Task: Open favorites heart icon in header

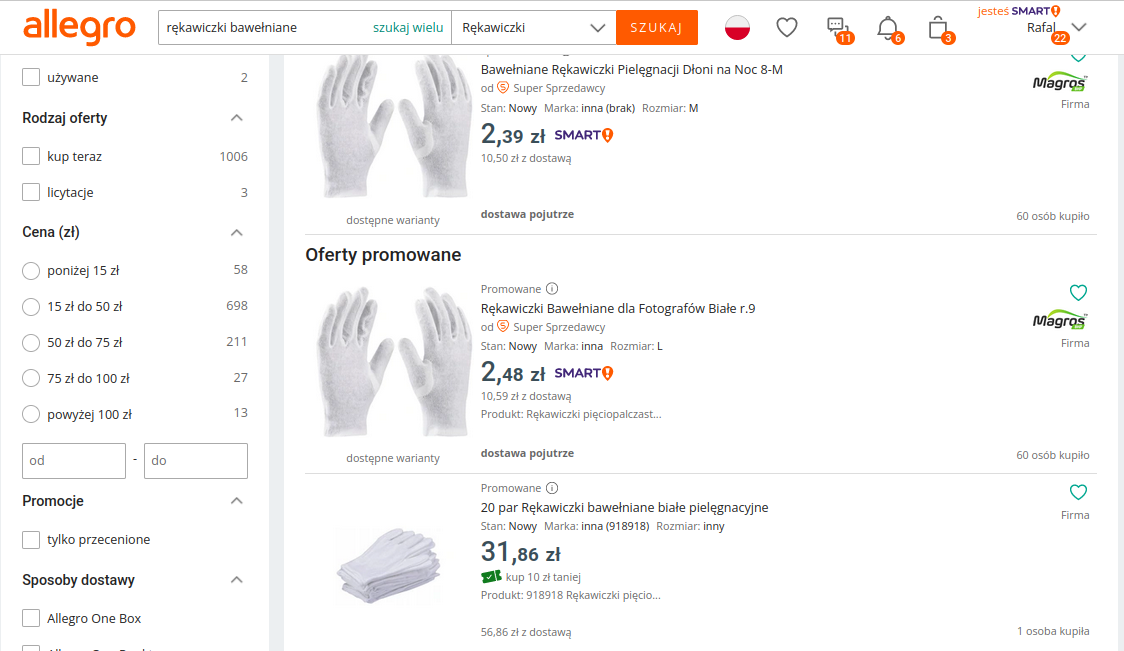Action: 787,28
